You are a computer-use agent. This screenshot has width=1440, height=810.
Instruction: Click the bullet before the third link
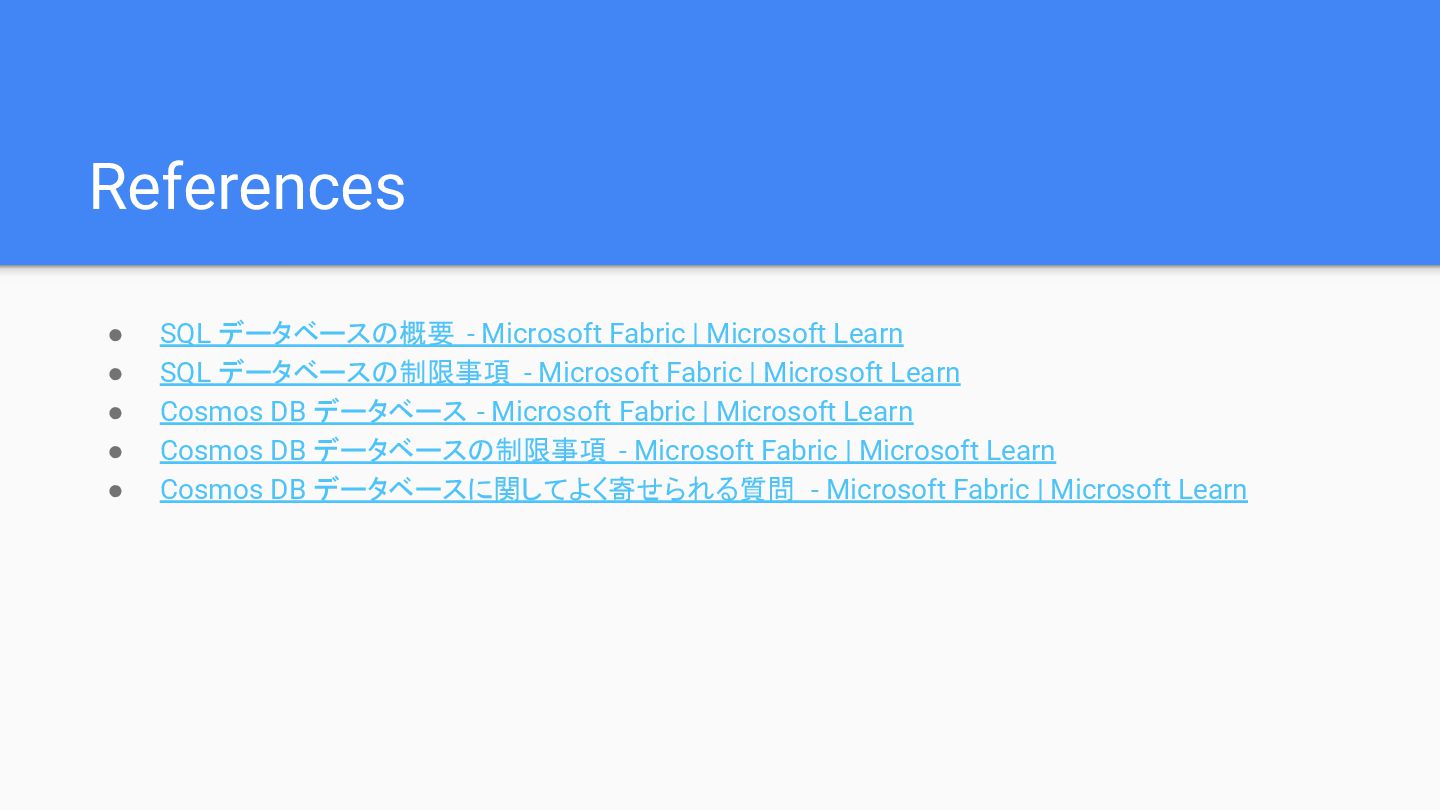(116, 412)
